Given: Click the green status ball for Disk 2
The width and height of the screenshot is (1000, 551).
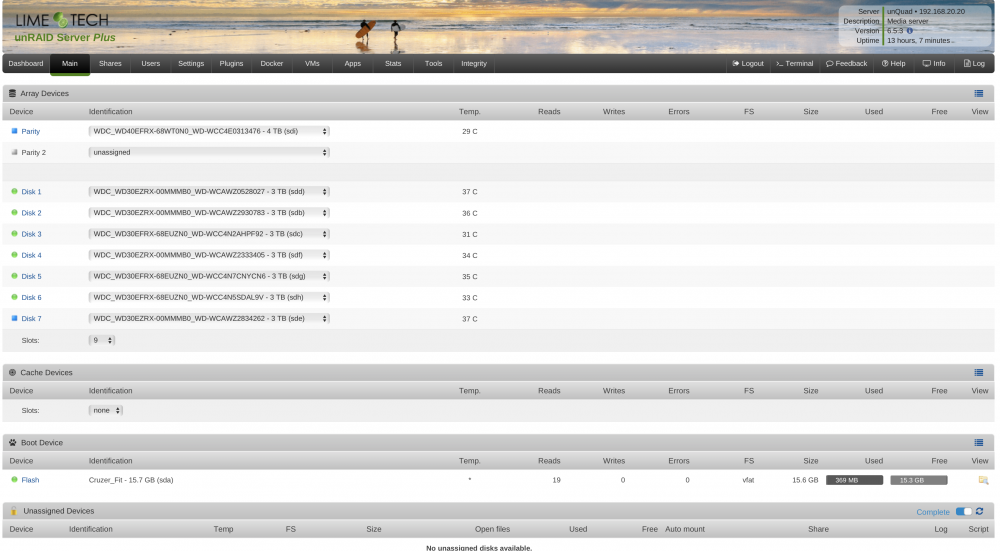Looking at the screenshot, I should pyautogui.click(x=15, y=212).
